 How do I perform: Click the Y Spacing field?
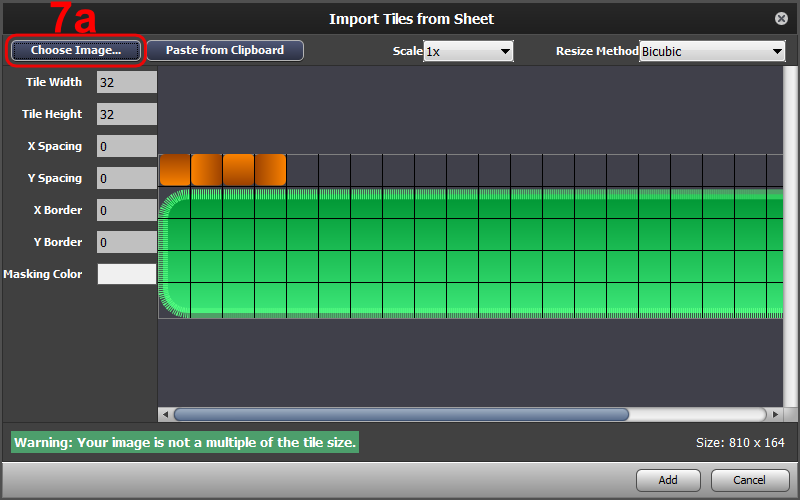(x=127, y=178)
